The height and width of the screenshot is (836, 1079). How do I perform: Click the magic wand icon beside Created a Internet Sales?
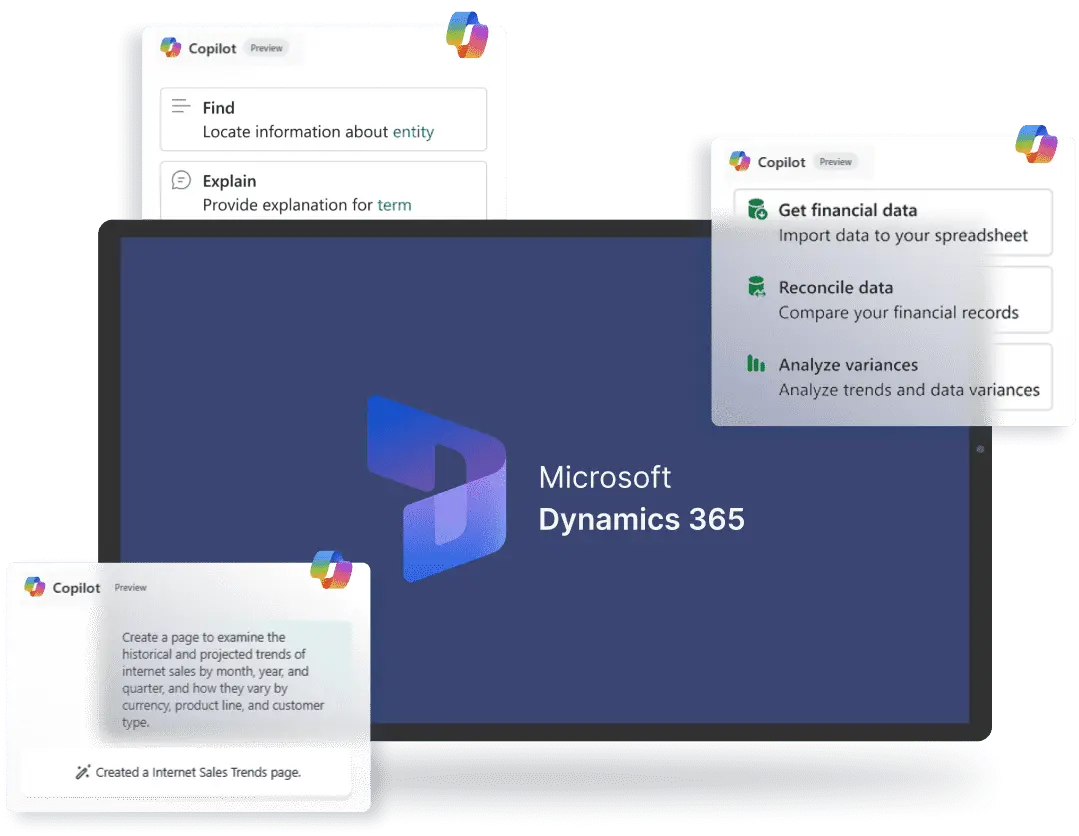point(83,772)
